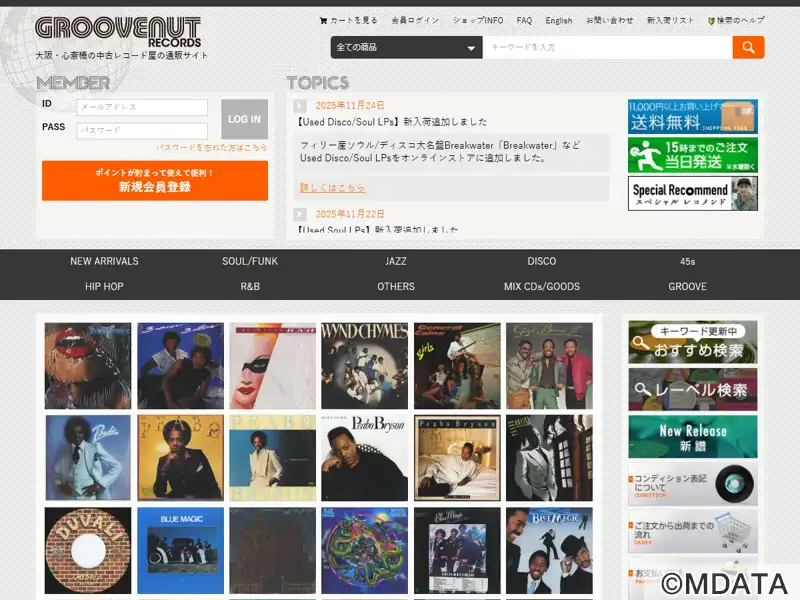The width and height of the screenshot is (800, 600).
Task: Open the Special Recommend banner
Action: click(x=693, y=193)
